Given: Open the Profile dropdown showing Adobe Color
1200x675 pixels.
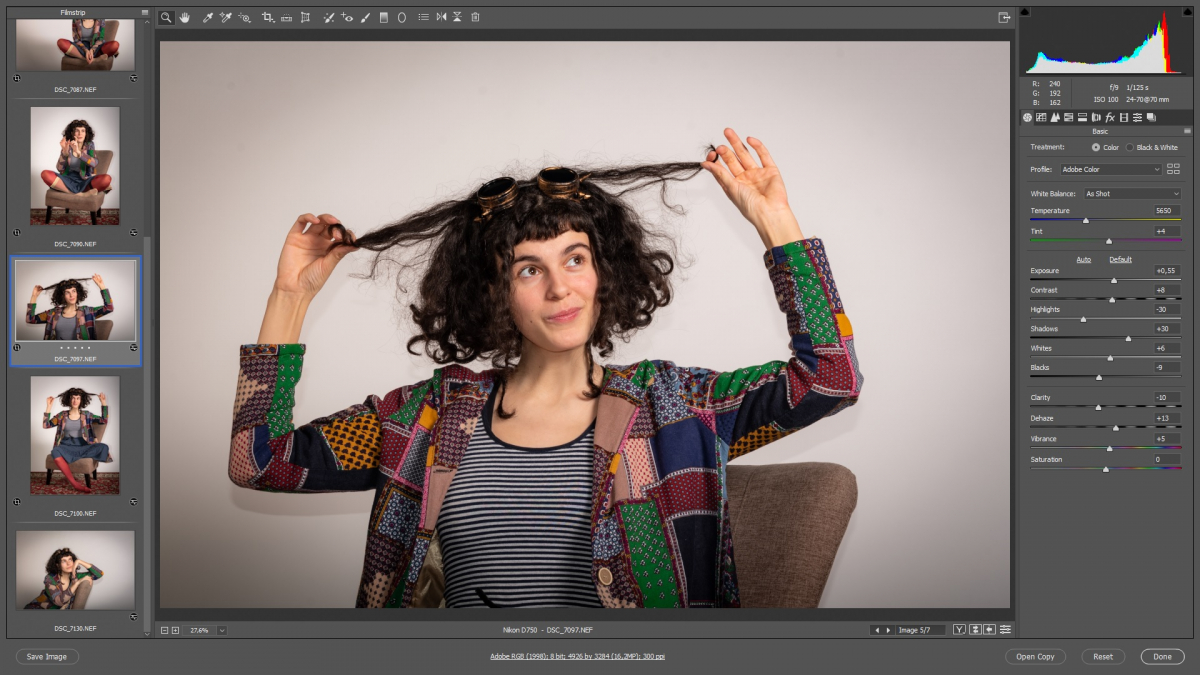Looking at the screenshot, I should (1110, 170).
